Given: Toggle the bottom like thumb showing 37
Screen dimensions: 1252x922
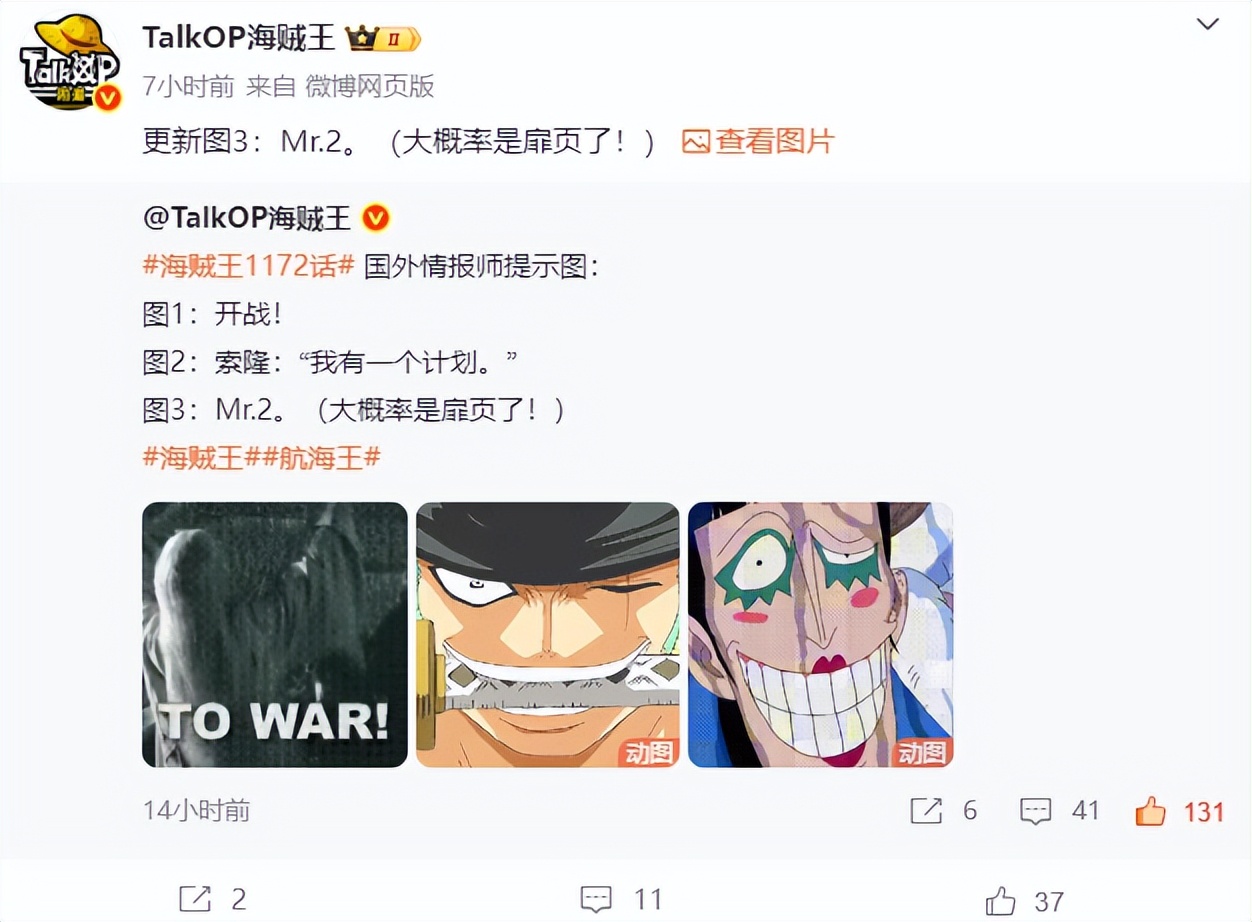Looking at the screenshot, I should pos(1001,900).
